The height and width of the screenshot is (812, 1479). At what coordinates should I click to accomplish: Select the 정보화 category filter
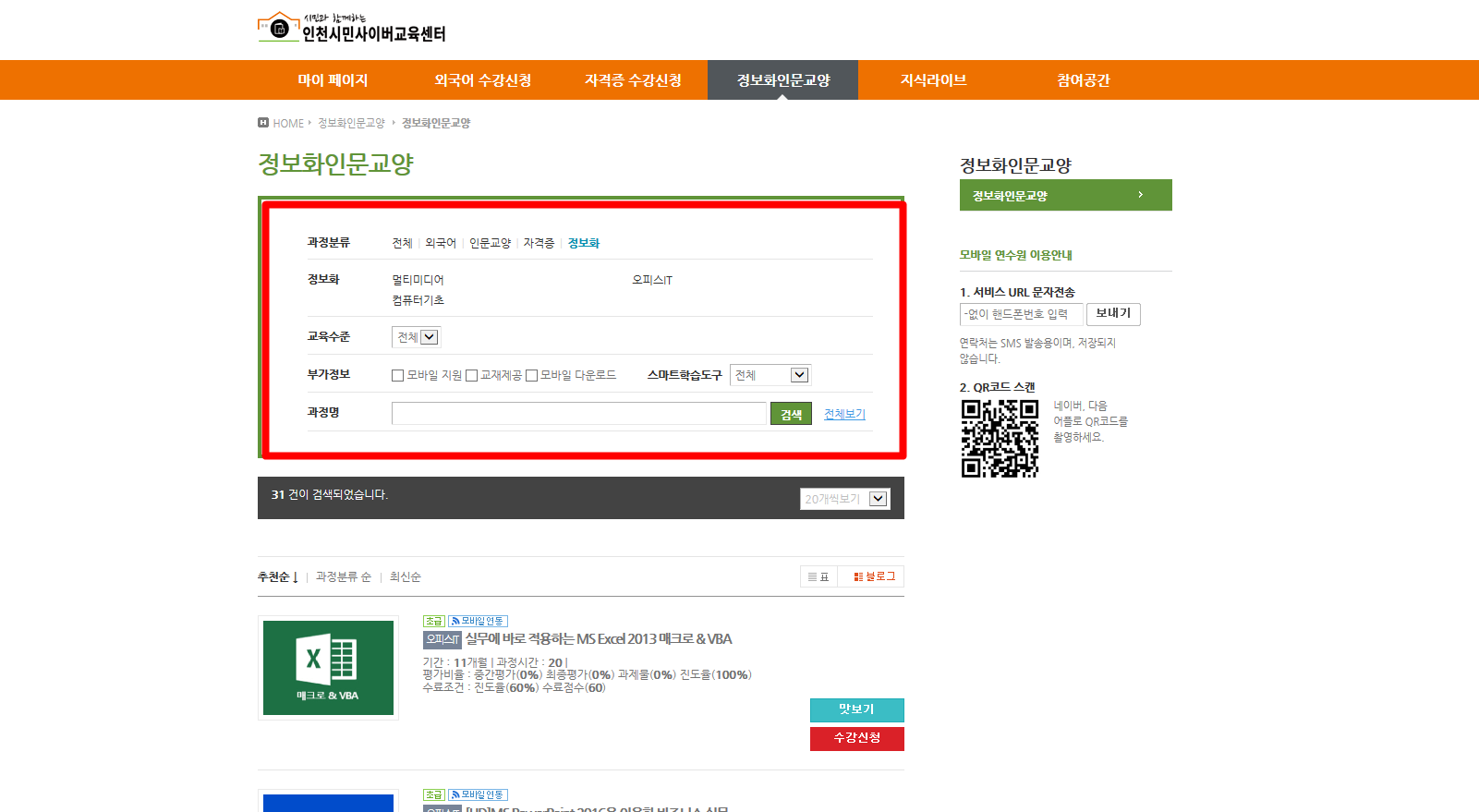(x=584, y=243)
